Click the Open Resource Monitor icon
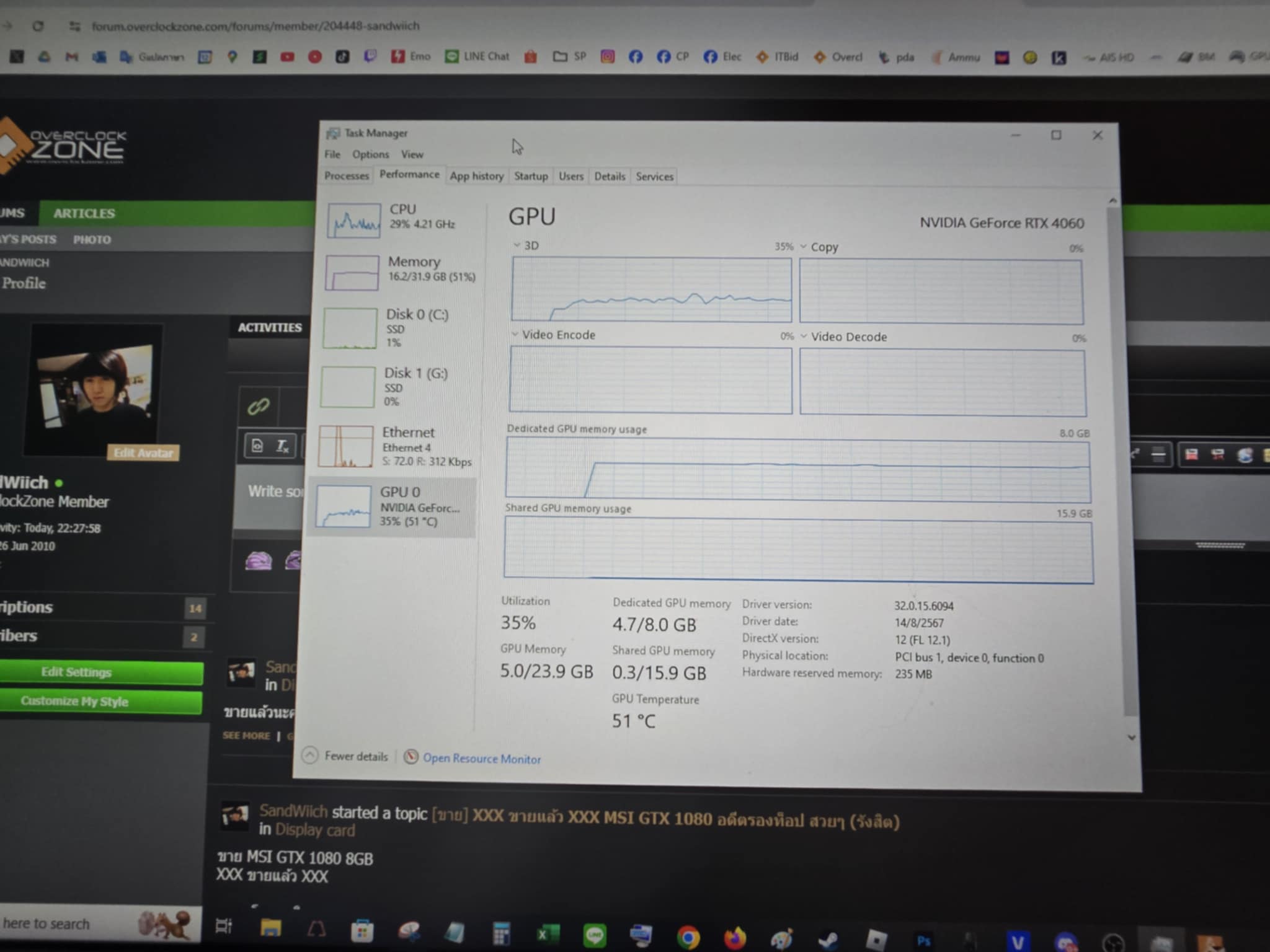1270x952 pixels. 411,757
